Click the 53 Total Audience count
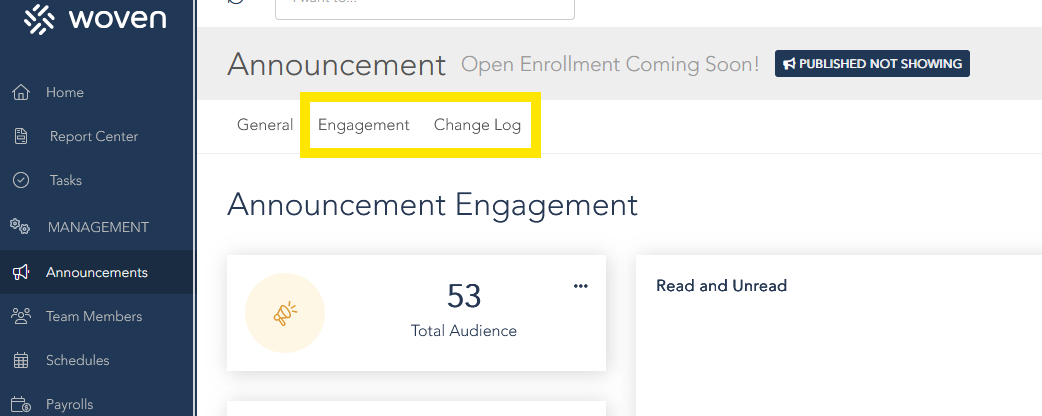 coord(464,297)
